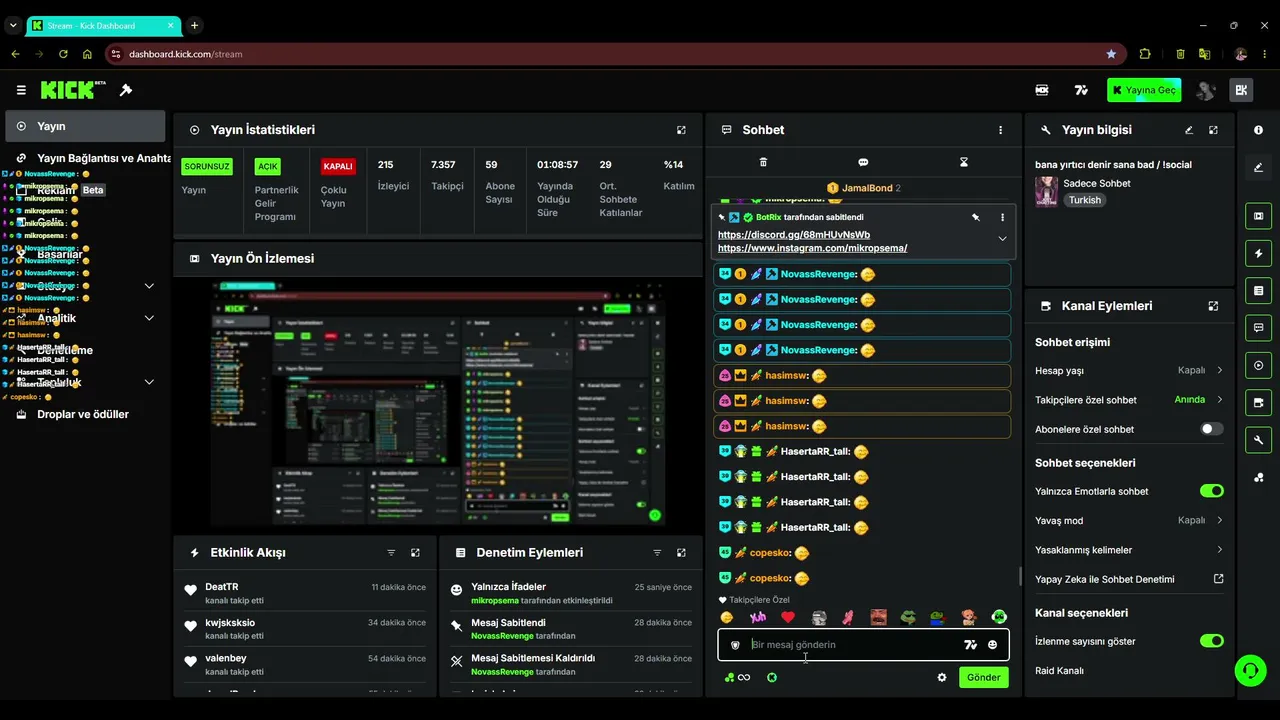Disable Yalnızca Emotlarla sohbet switch

coord(1211,491)
